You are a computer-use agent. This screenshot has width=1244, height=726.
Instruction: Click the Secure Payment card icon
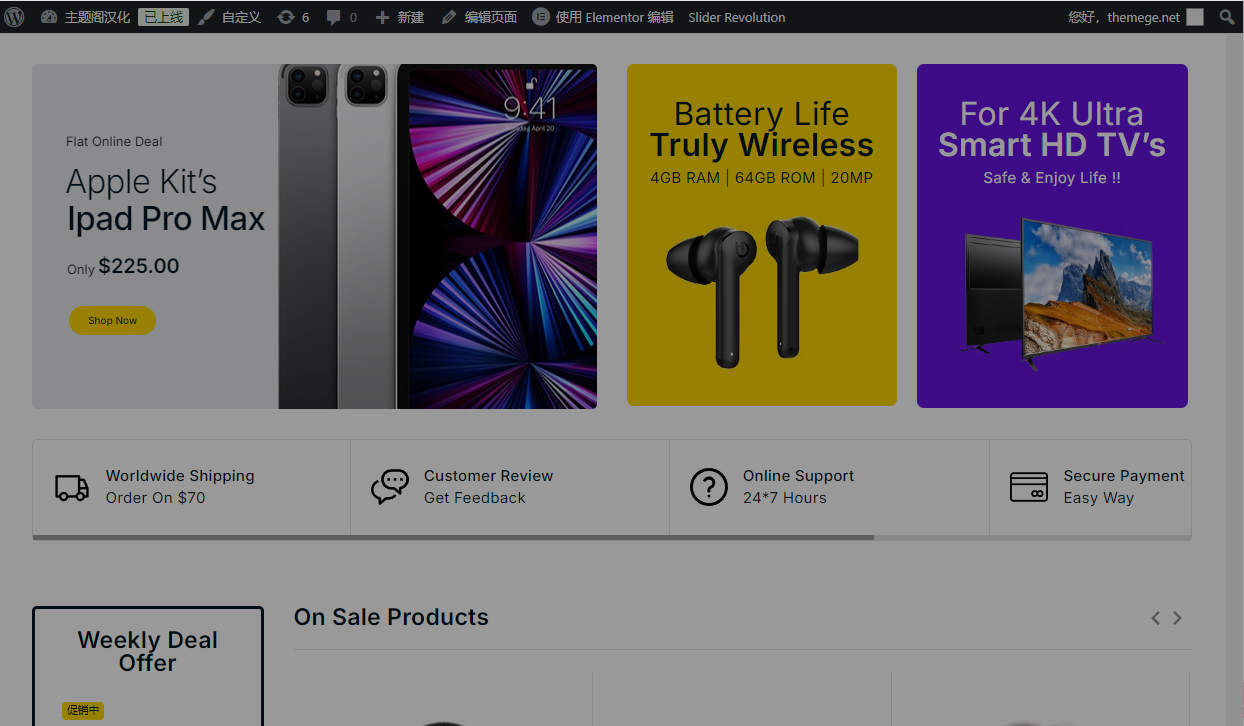[x=1029, y=487]
